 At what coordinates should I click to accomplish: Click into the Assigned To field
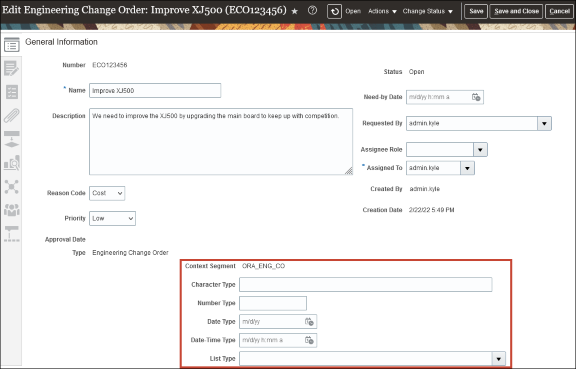pos(433,168)
